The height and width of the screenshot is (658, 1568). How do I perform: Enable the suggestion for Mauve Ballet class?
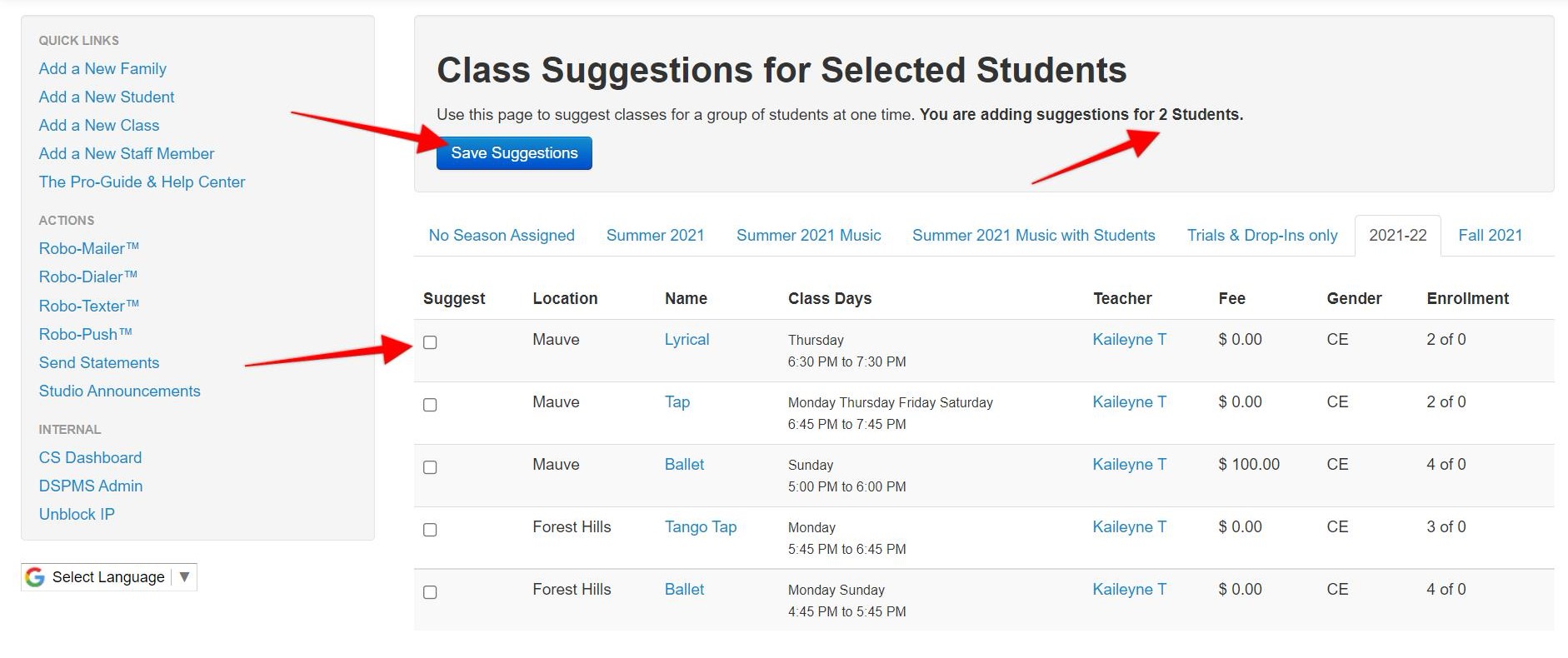pyautogui.click(x=430, y=467)
